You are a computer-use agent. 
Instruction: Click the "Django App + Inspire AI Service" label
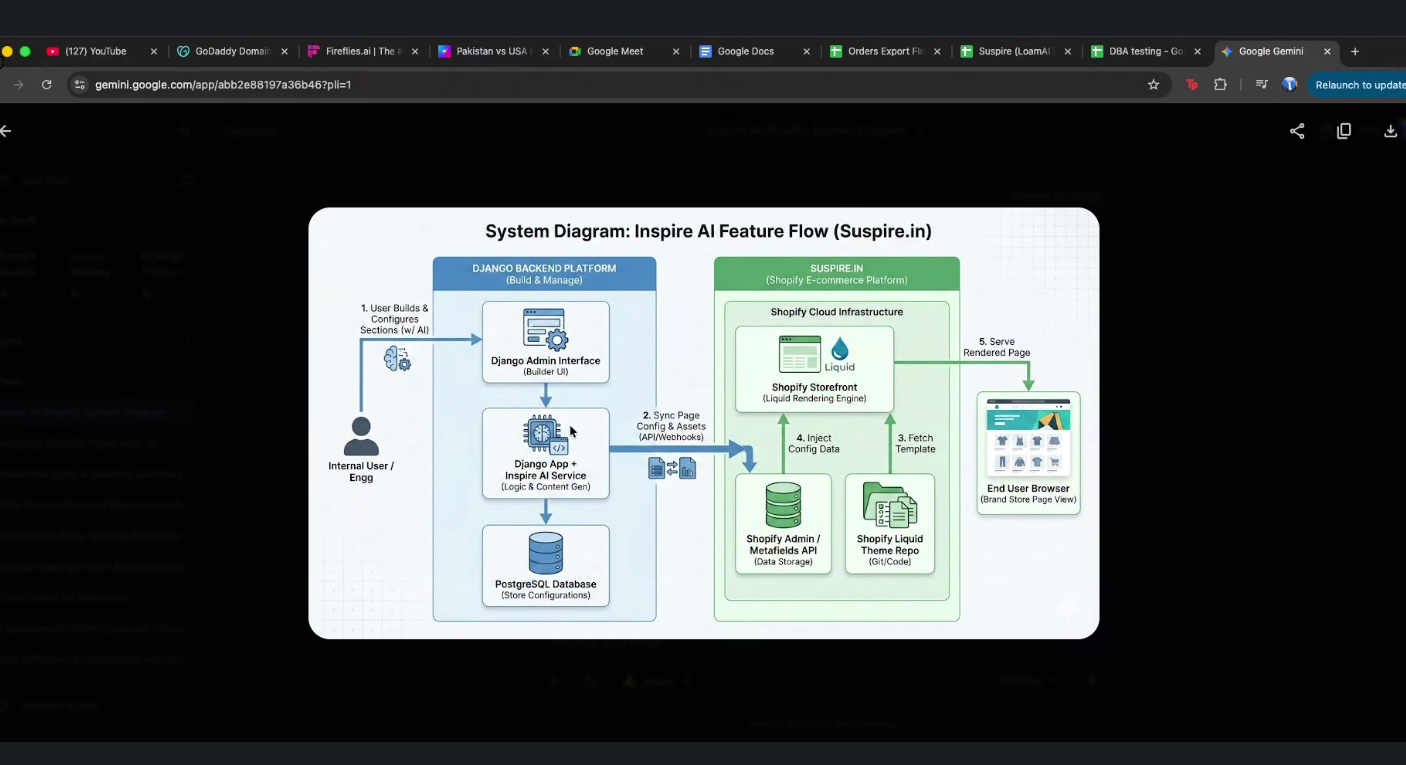pos(546,470)
